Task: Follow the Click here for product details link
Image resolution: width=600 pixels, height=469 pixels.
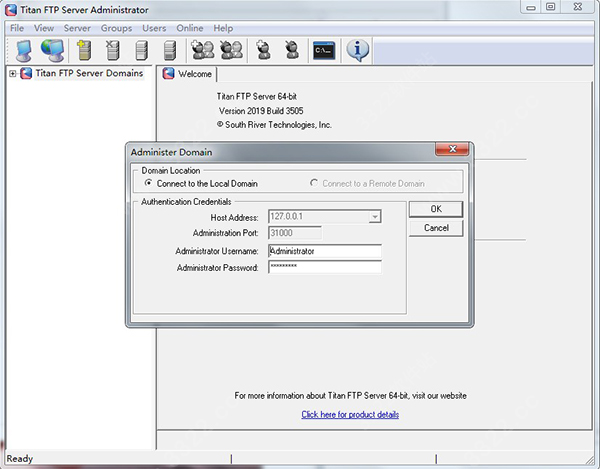Action: [350, 415]
